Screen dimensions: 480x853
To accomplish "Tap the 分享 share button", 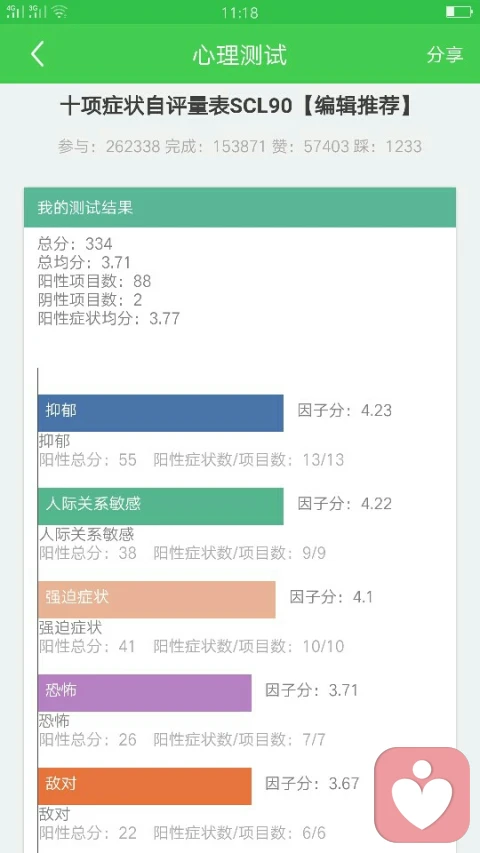I will point(445,54).
